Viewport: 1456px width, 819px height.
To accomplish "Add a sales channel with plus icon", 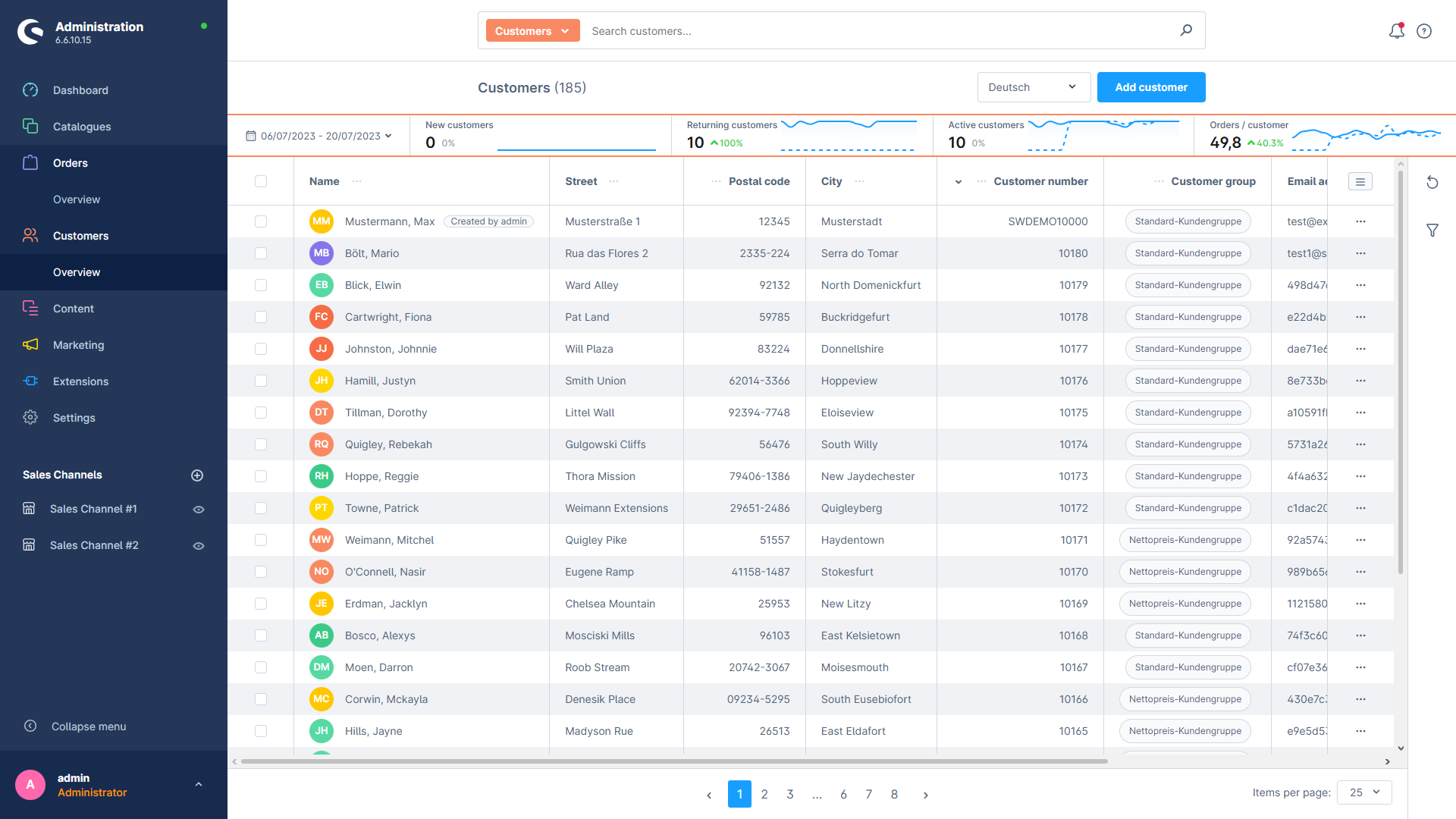I will 197,475.
